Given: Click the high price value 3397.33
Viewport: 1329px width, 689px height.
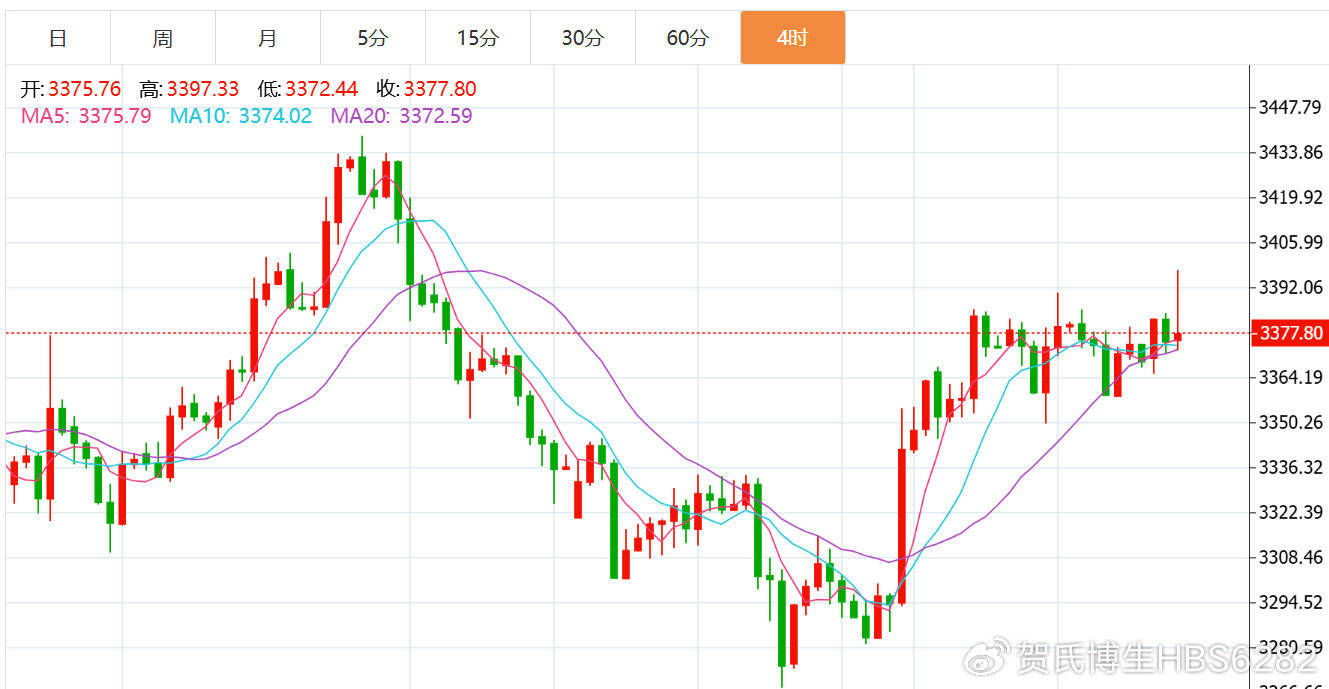Looking at the screenshot, I should pyautogui.click(x=202, y=89).
